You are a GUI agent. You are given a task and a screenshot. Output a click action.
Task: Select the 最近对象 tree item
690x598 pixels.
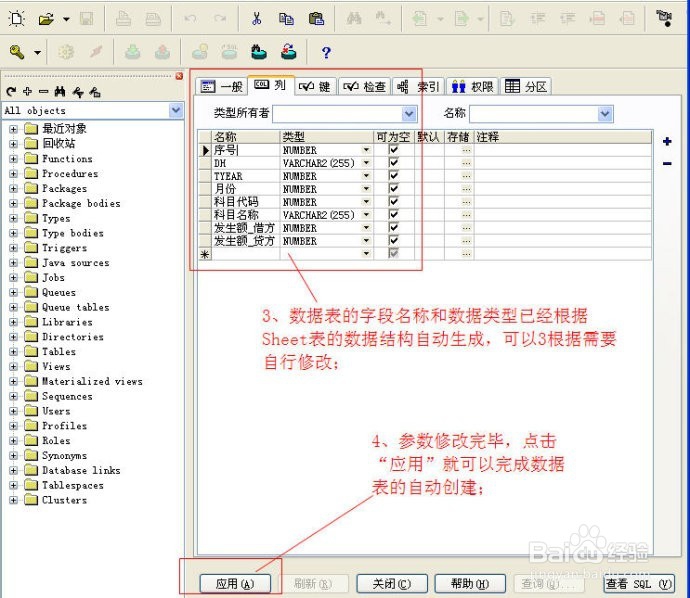64,128
